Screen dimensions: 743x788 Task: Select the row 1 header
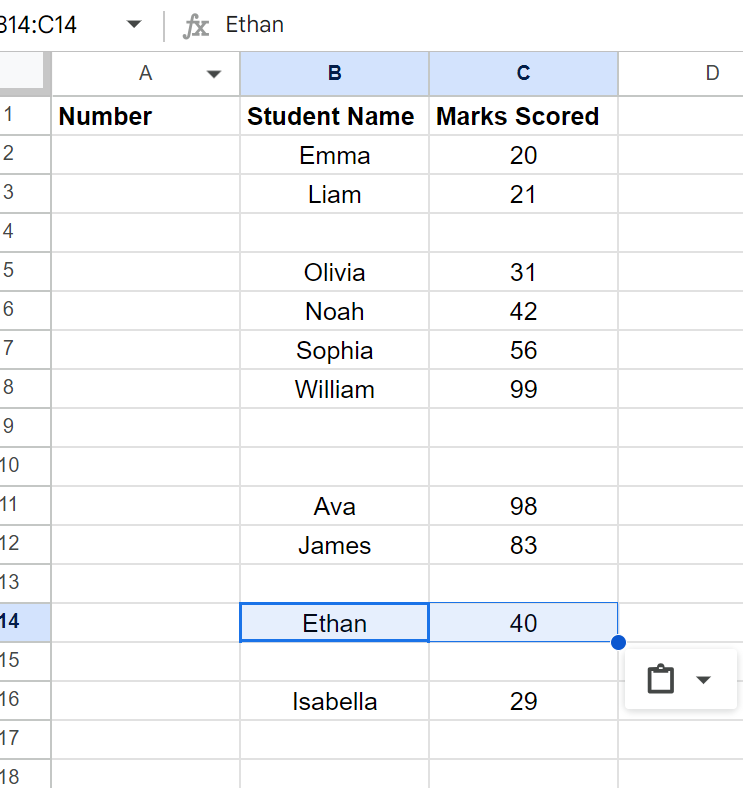pos(10,116)
